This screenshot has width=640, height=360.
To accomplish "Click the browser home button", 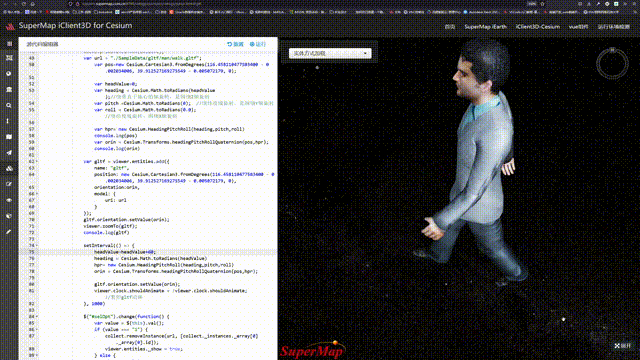I will (x=33, y=4).
